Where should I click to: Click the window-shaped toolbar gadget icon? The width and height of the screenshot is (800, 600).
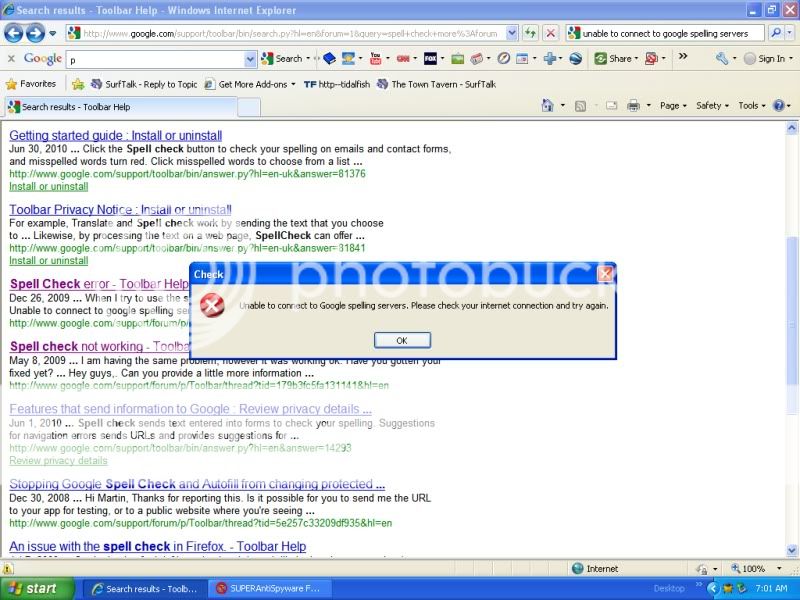(522, 59)
